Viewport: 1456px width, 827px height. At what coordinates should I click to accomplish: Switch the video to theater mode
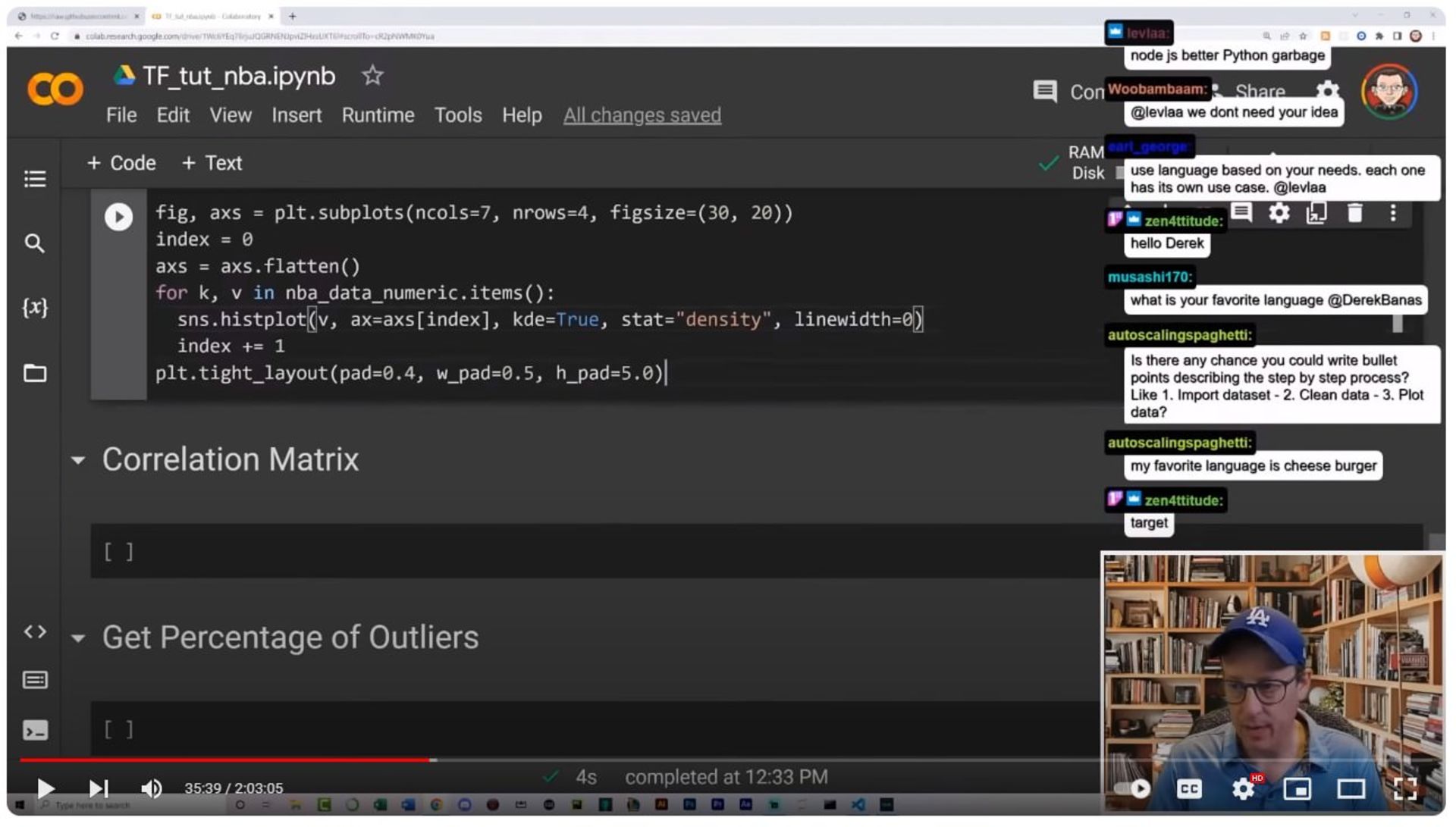pos(1351,789)
